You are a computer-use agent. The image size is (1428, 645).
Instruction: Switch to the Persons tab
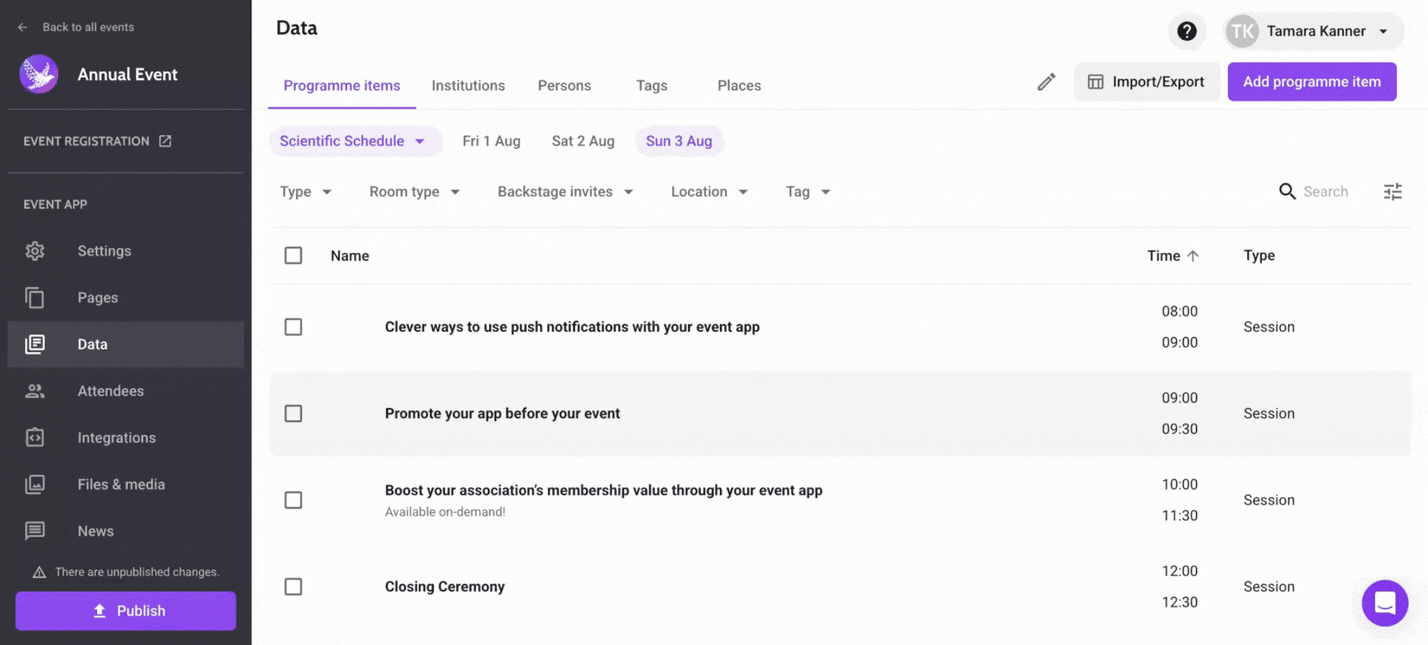(x=564, y=86)
